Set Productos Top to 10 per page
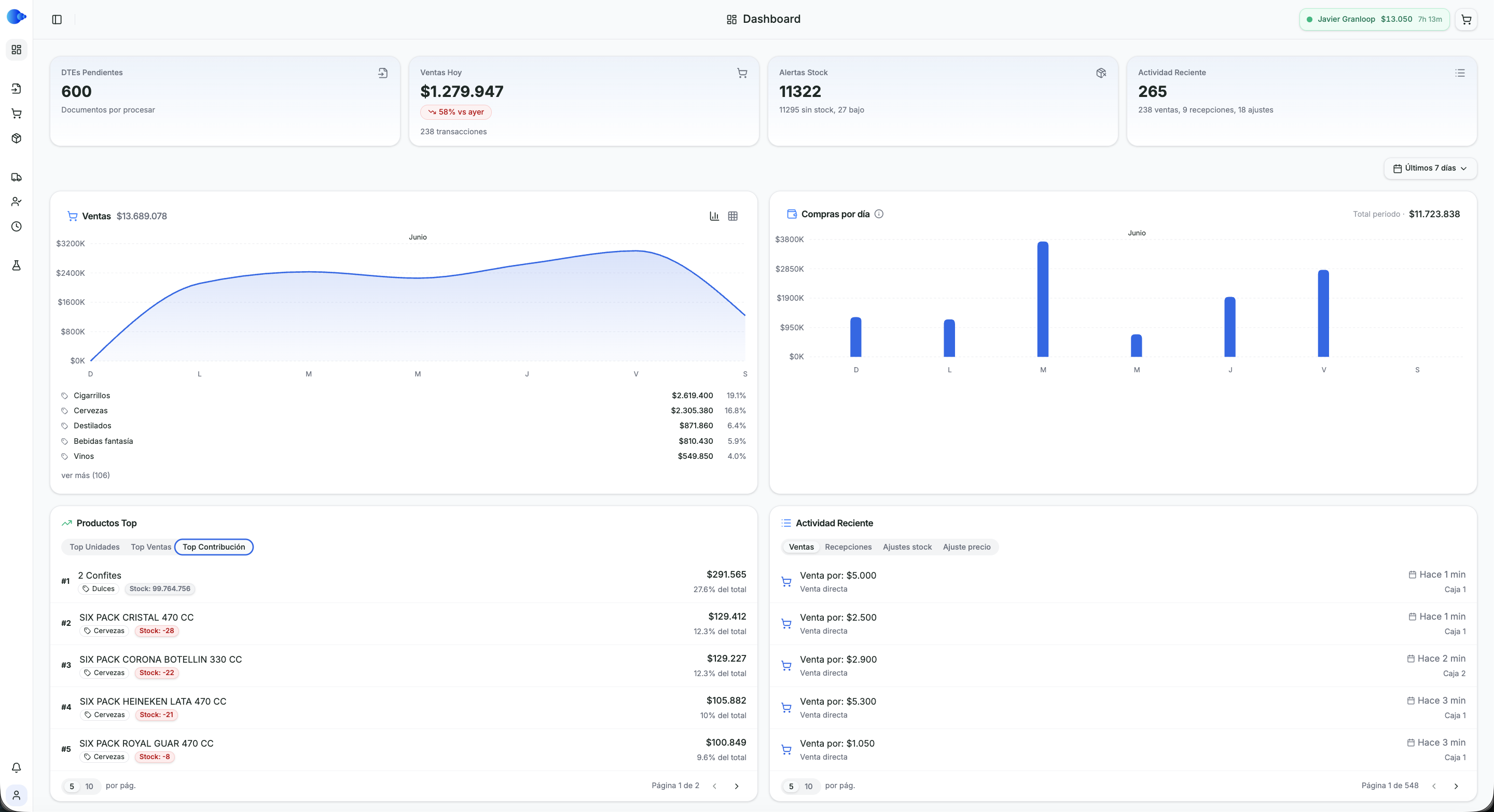The width and height of the screenshot is (1494, 812). [x=89, y=786]
